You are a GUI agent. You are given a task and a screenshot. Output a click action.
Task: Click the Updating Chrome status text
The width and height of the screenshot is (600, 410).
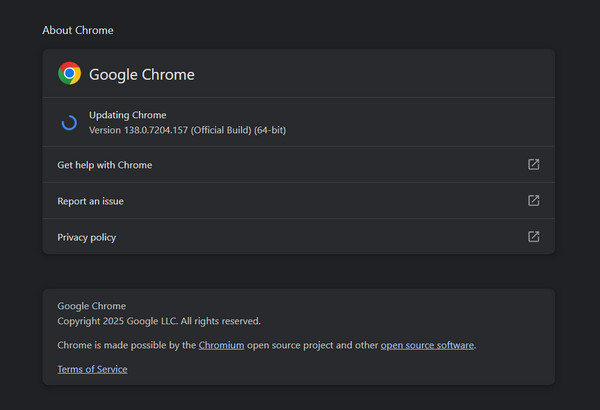coord(127,115)
